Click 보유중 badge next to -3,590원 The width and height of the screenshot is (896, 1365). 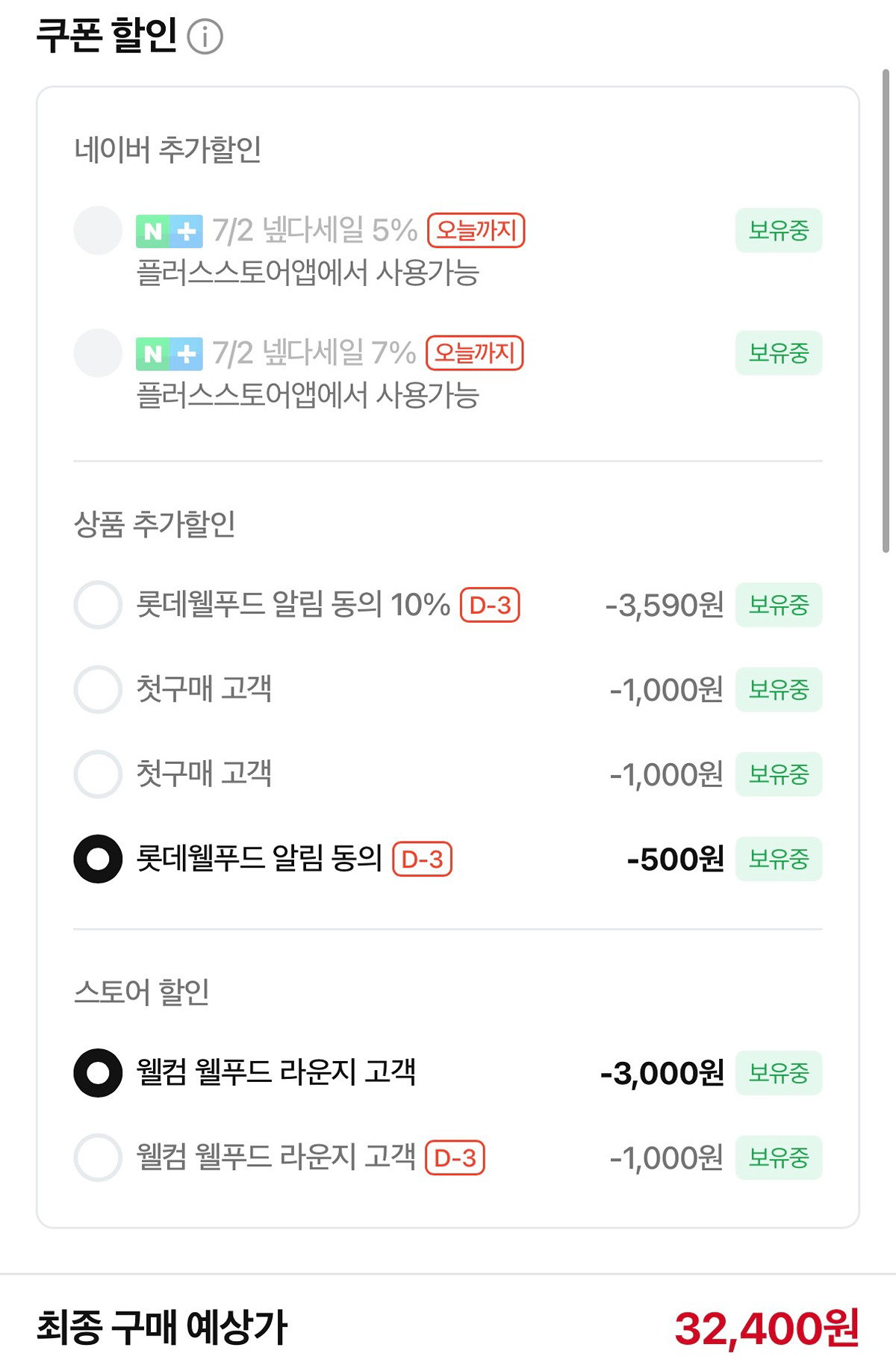(779, 605)
